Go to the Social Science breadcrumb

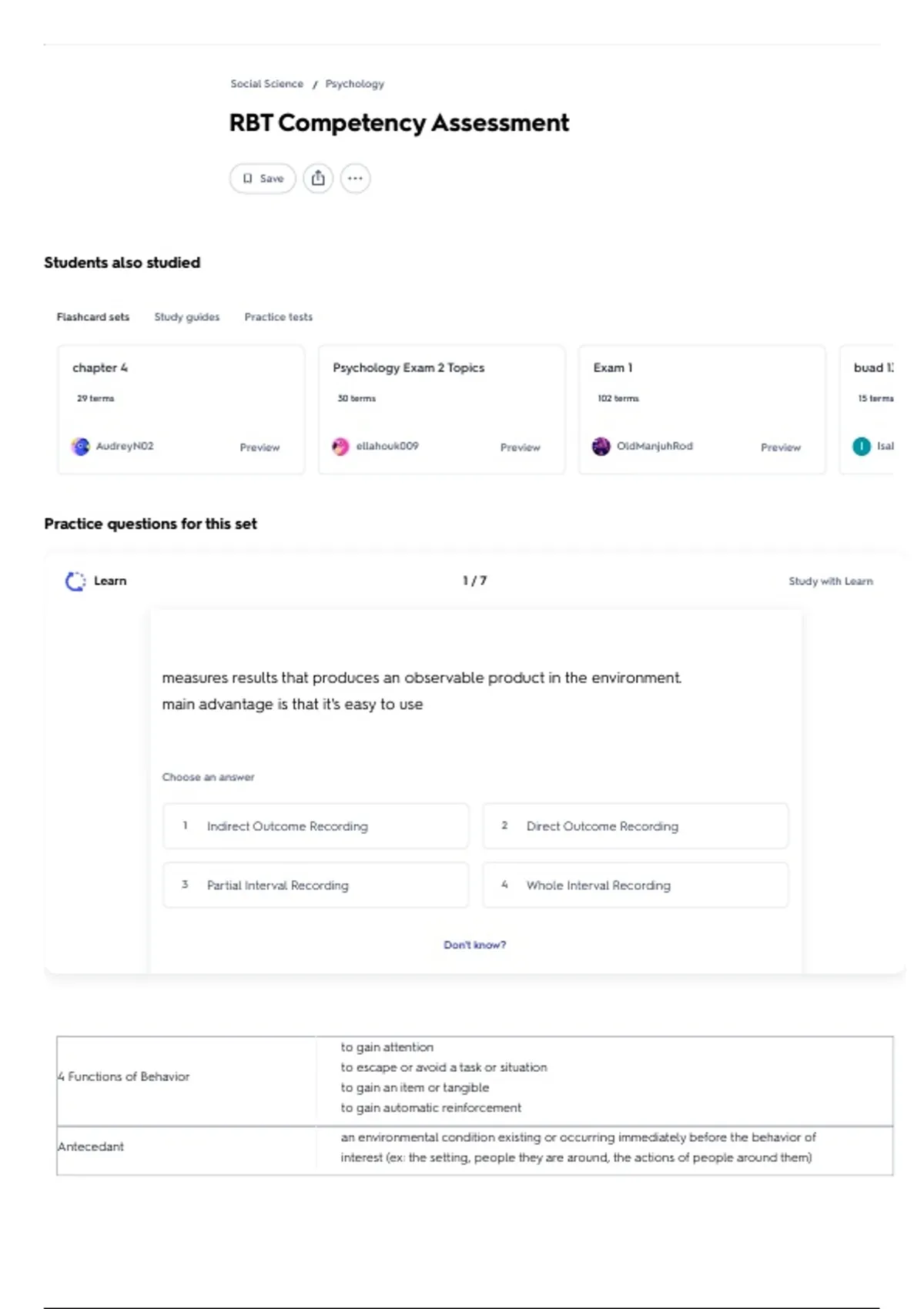tap(266, 84)
